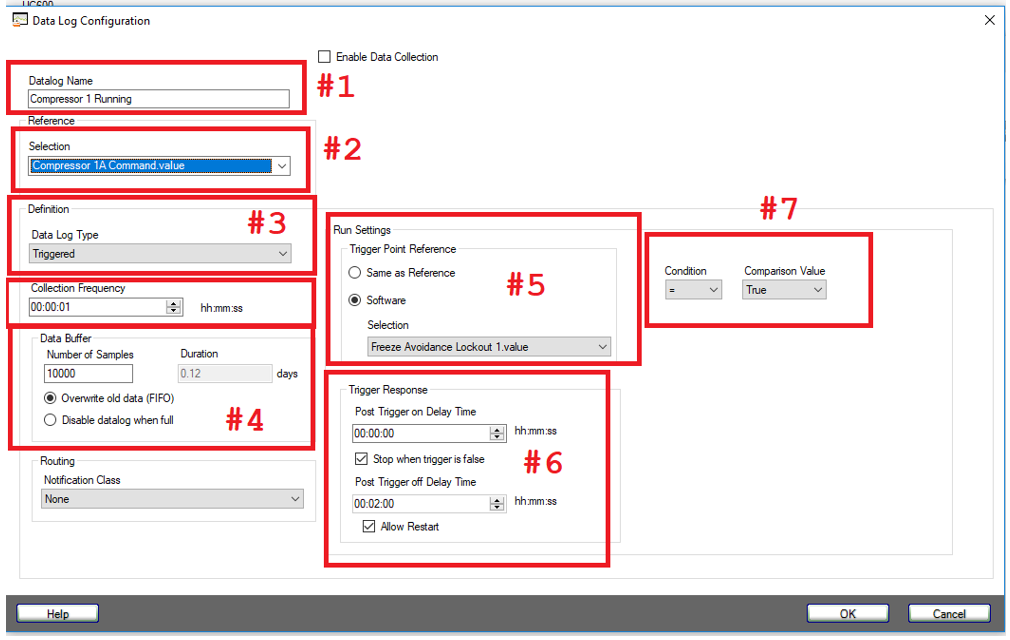
Task: Click the disabled Duration days field
Action: (x=225, y=373)
